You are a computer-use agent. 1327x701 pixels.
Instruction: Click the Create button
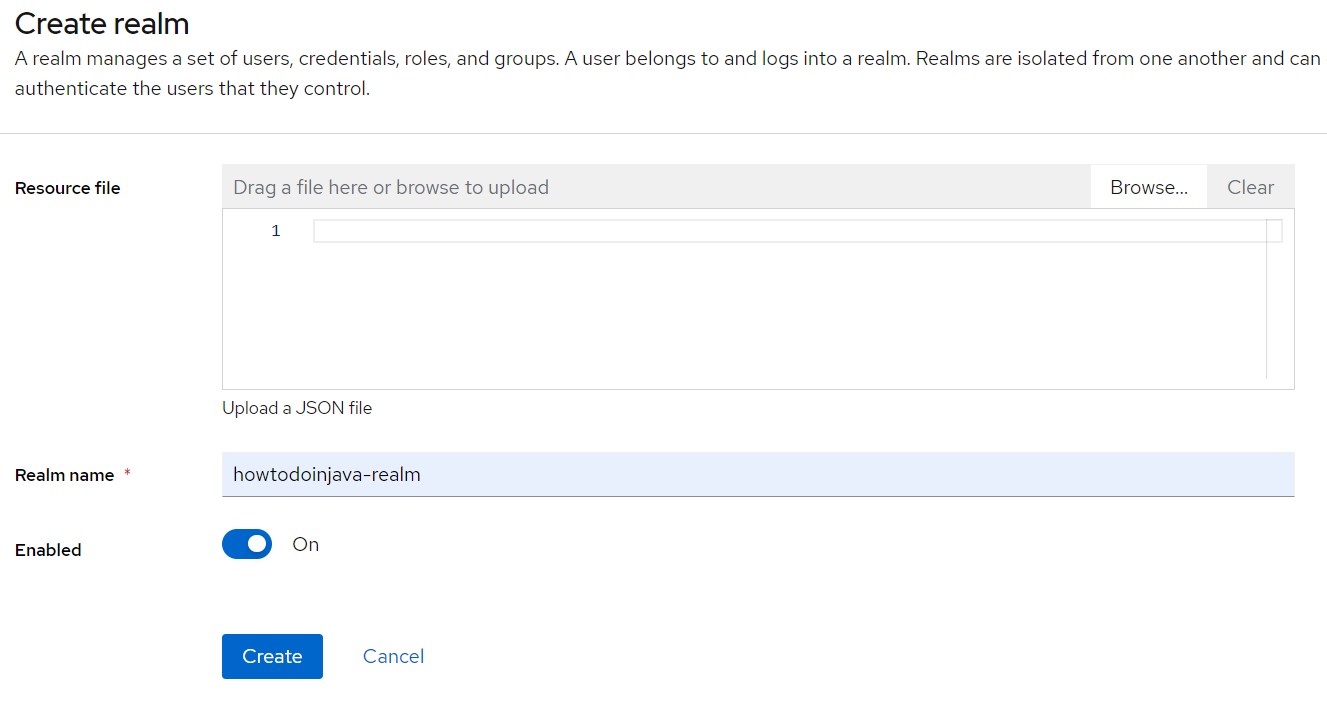coord(272,656)
